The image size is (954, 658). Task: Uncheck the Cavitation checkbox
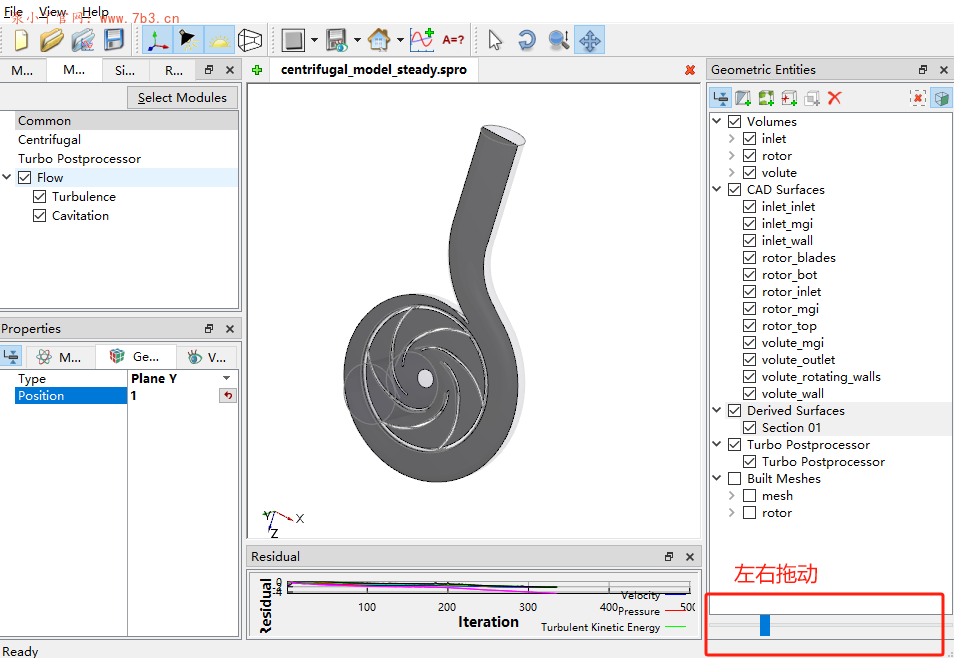[40, 216]
